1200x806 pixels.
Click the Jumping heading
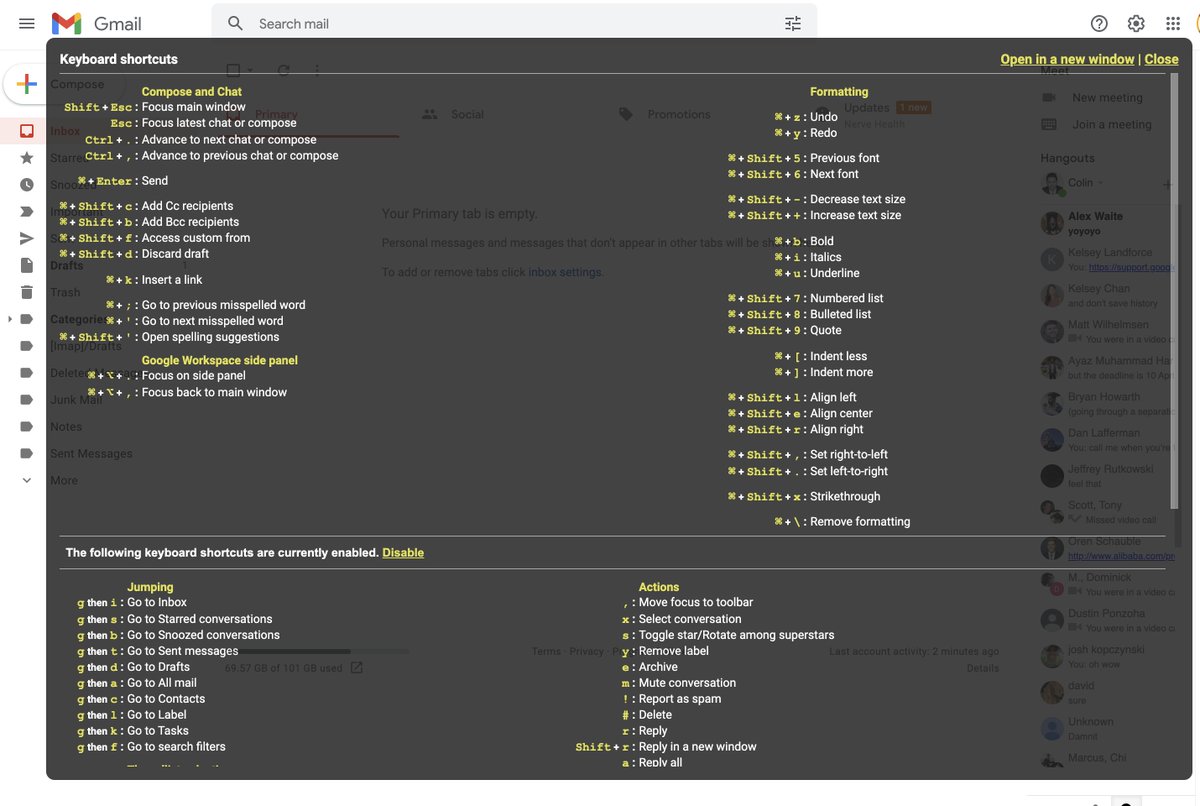click(x=150, y=587)
